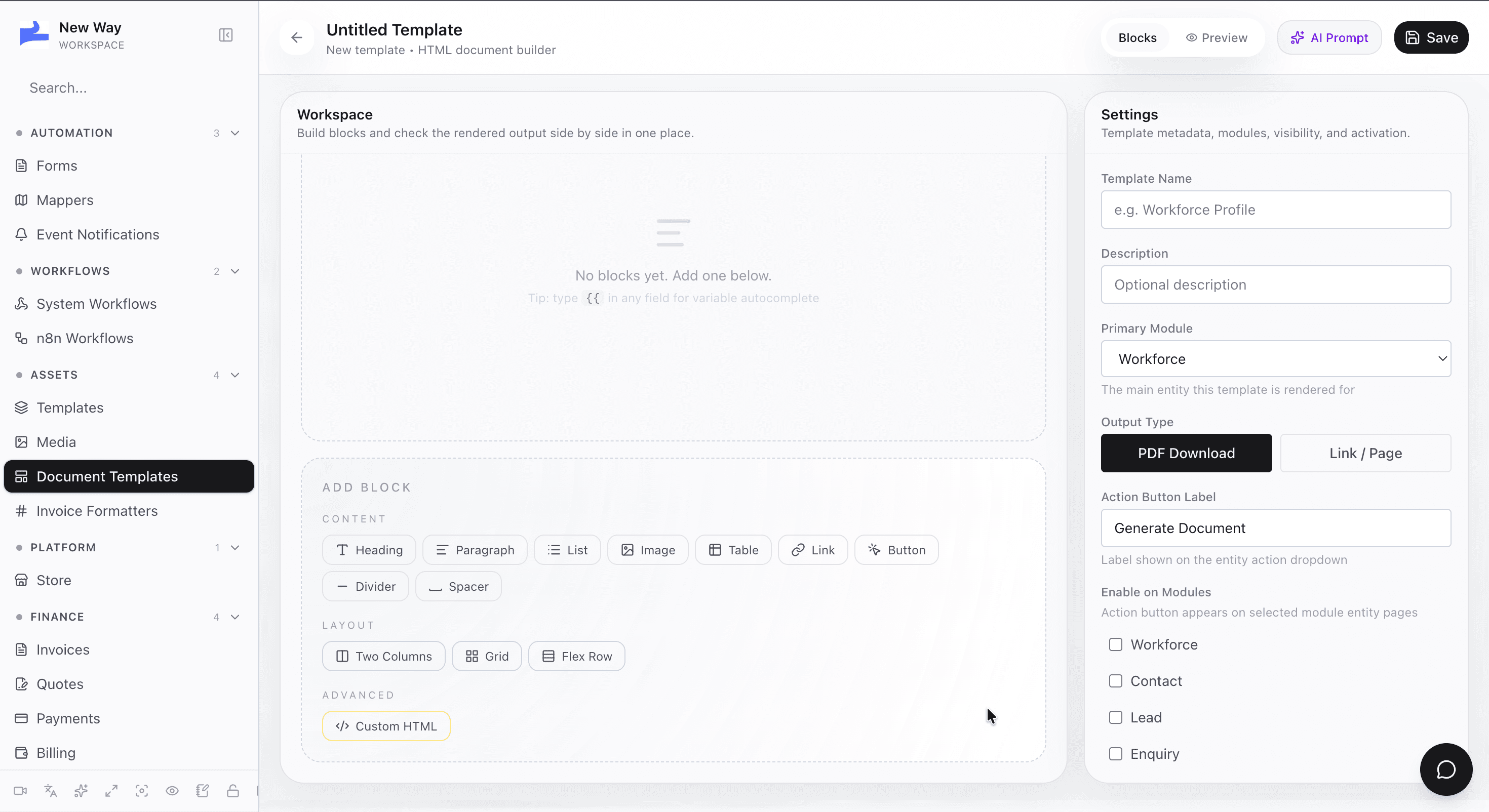Viewport: 1489px width, 812px height.
Task: Click the focus capture frame icon
Action: 142,791
